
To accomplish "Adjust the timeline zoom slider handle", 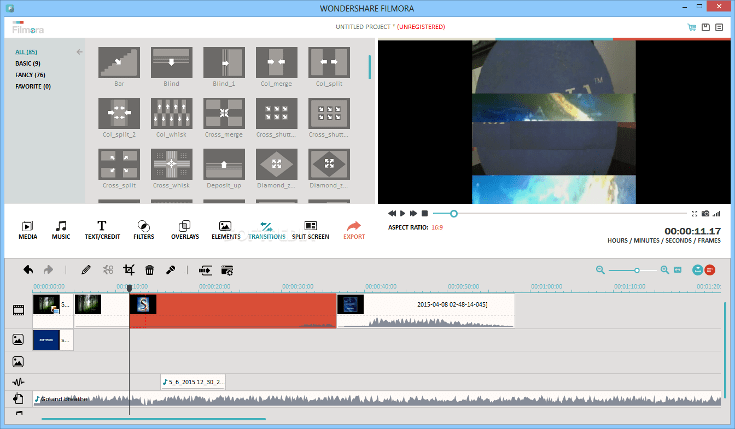I will (637, 271).
